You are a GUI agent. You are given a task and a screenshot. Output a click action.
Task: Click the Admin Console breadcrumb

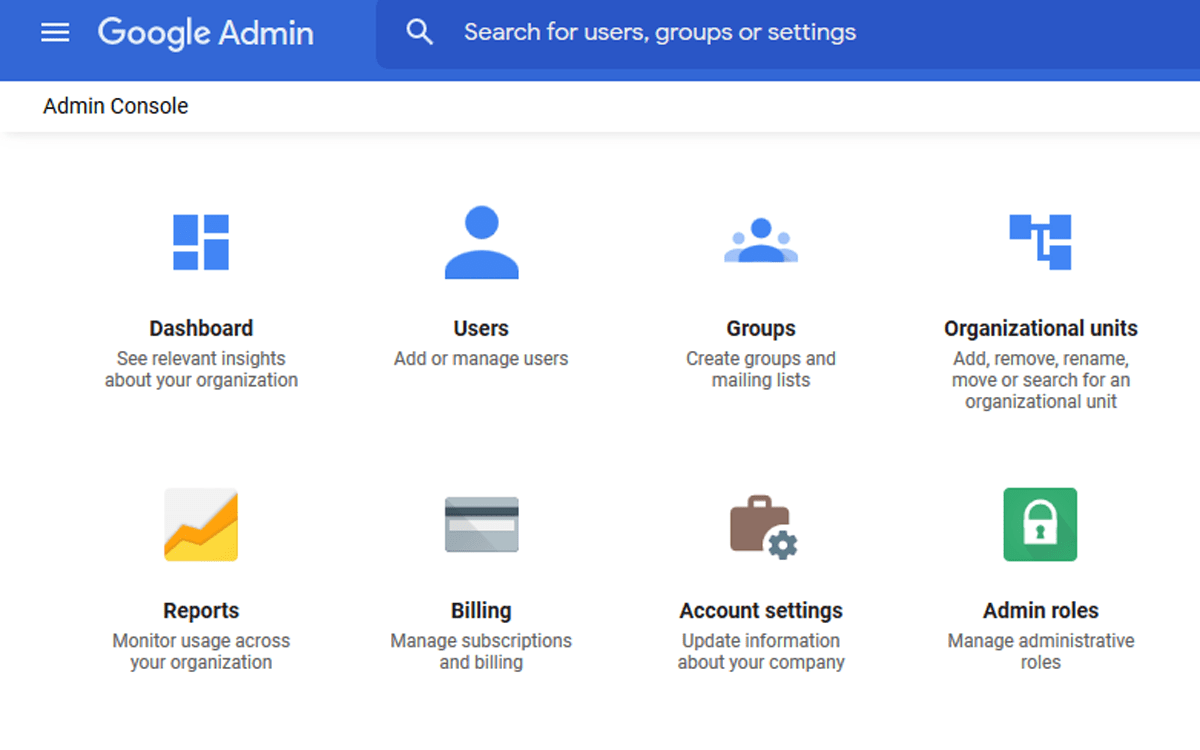116,106
